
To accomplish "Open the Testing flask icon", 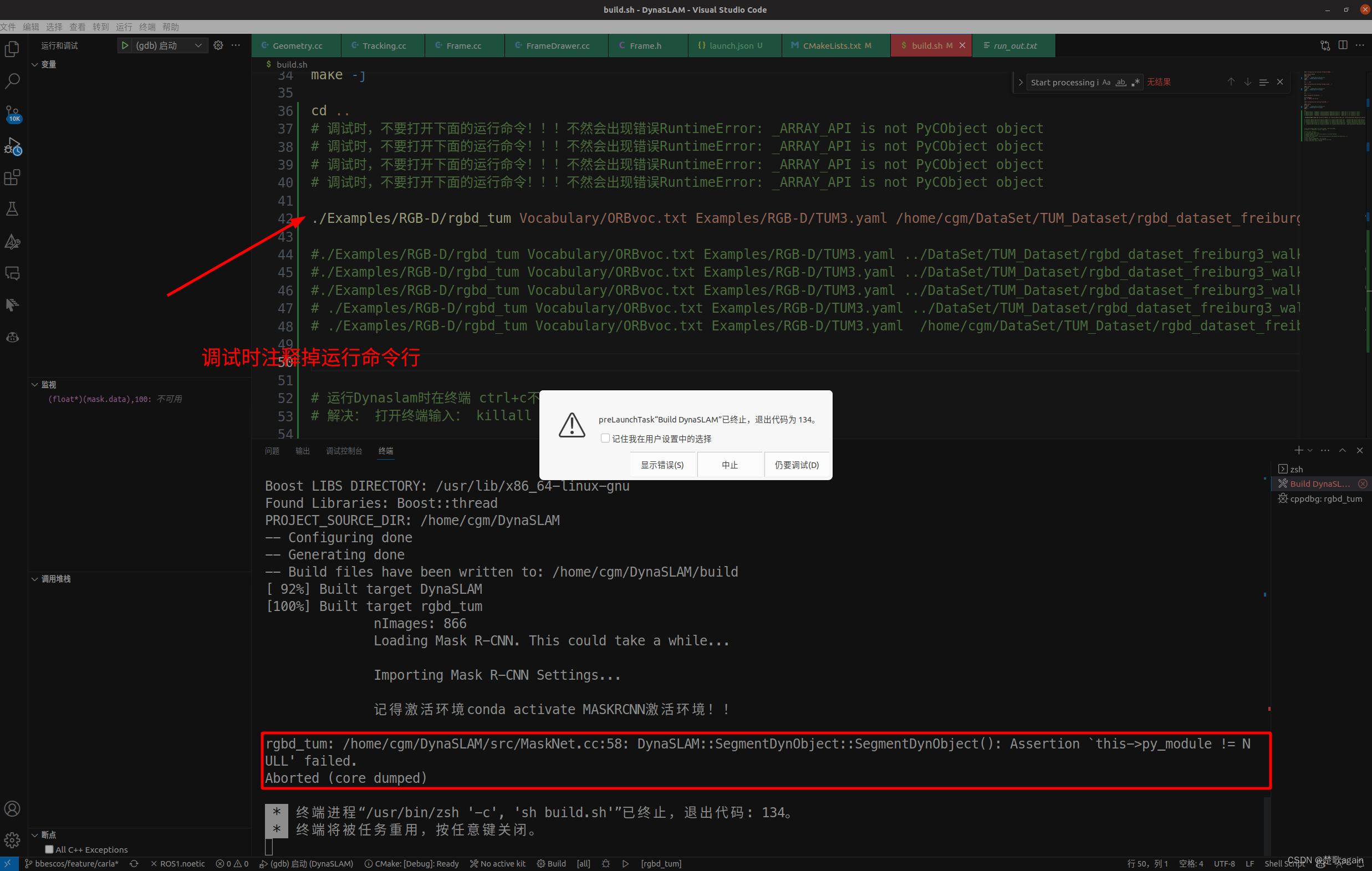I will coord(13,208).
